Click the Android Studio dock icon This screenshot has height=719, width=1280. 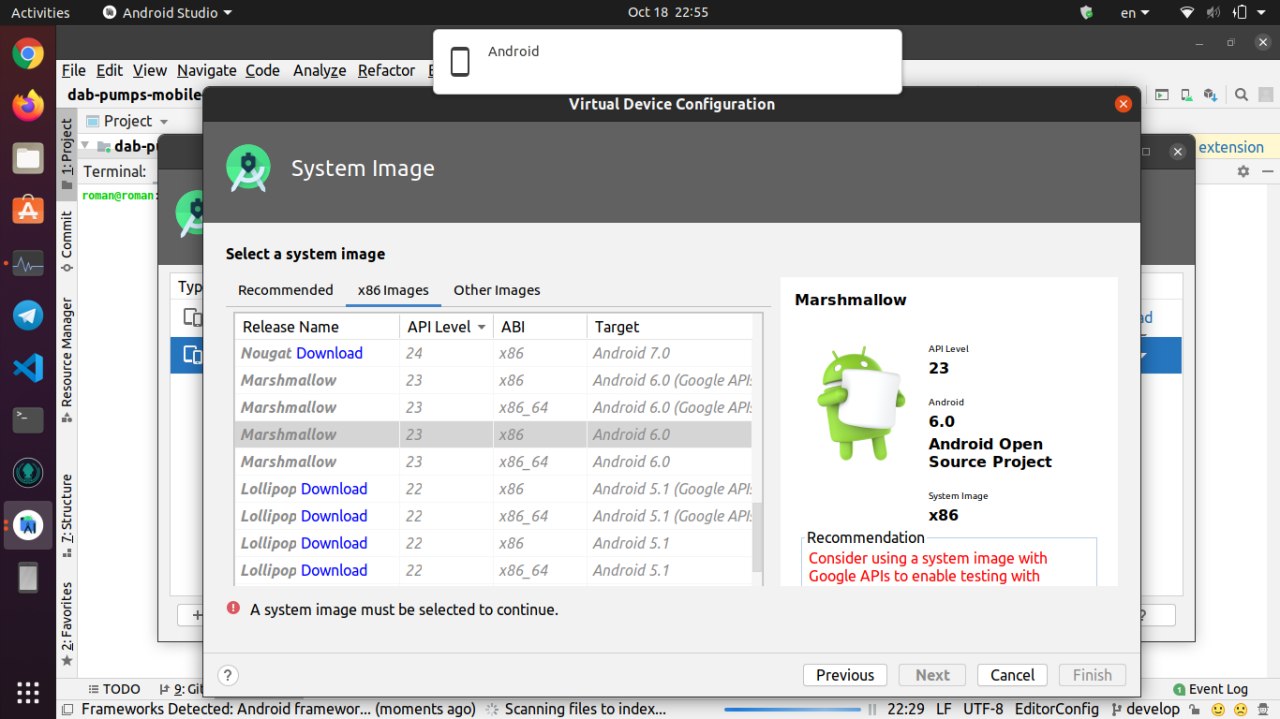28,525
